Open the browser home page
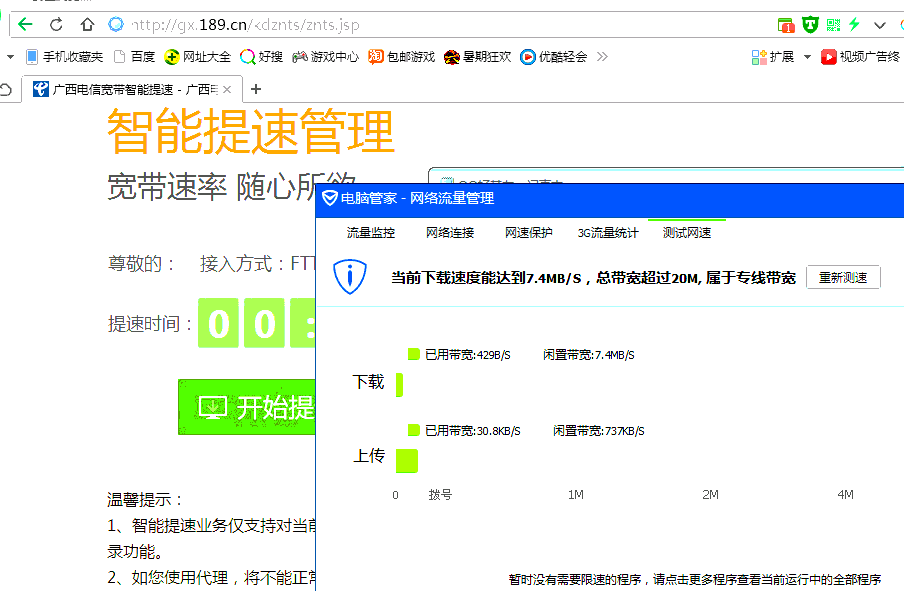The height and width of the screenshot is (591, 904). (87, 24)
